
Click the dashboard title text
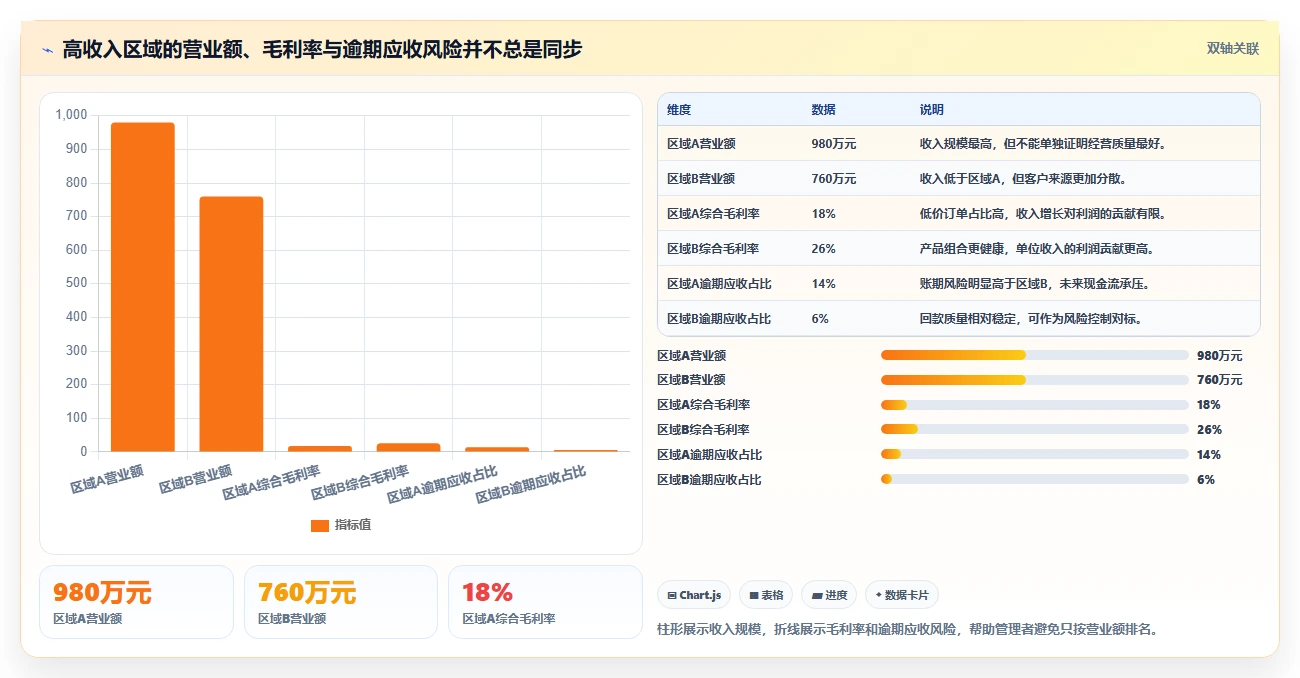pyautogui.click(x=322, y=49)
